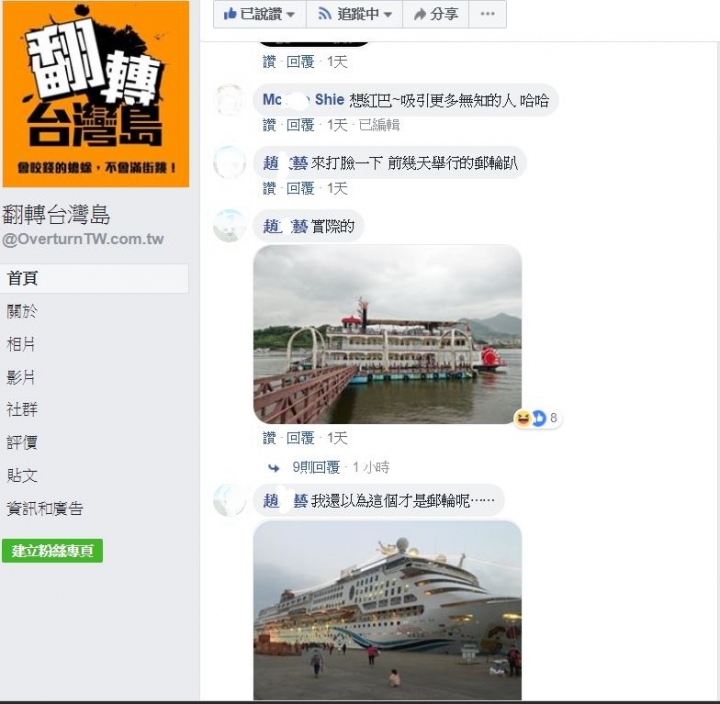Image resolution: width=720 pixels, height=704 pixels.
Task: Click the @OverturnTW.com.tw page handle
Action: (83, 239)
